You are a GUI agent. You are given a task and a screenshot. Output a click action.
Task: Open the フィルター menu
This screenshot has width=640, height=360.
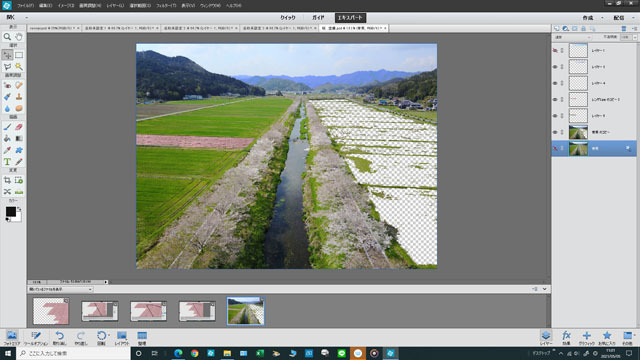pyautogui.click(x=166, y=6)
